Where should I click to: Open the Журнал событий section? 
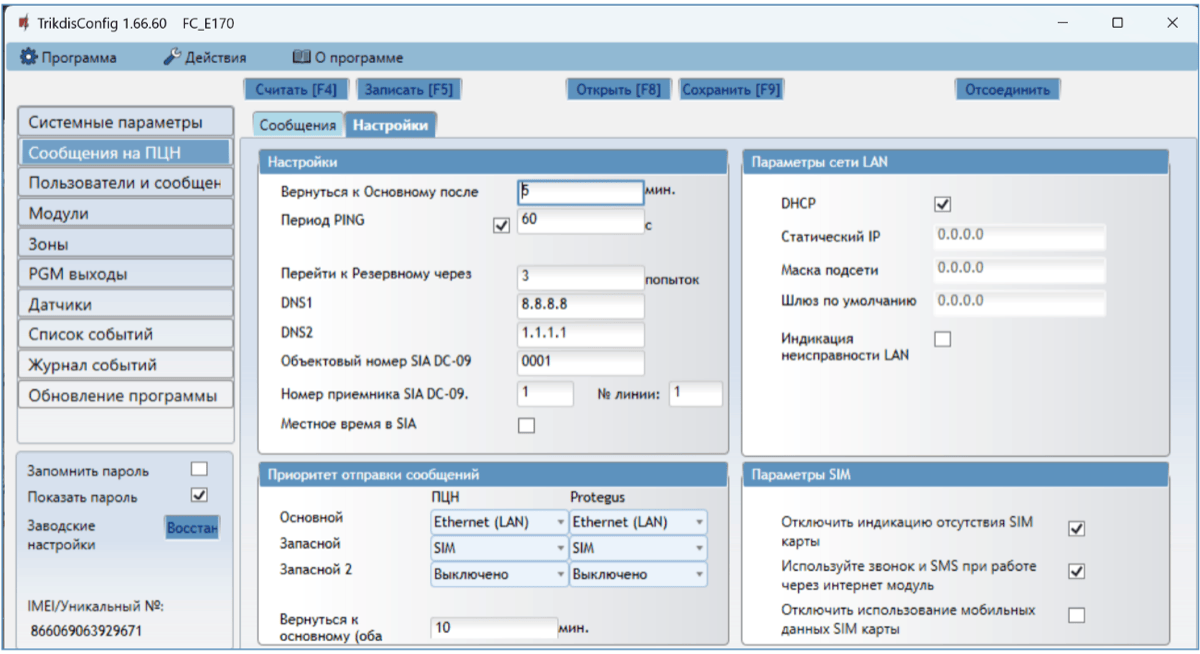click(x=125, y=365)
